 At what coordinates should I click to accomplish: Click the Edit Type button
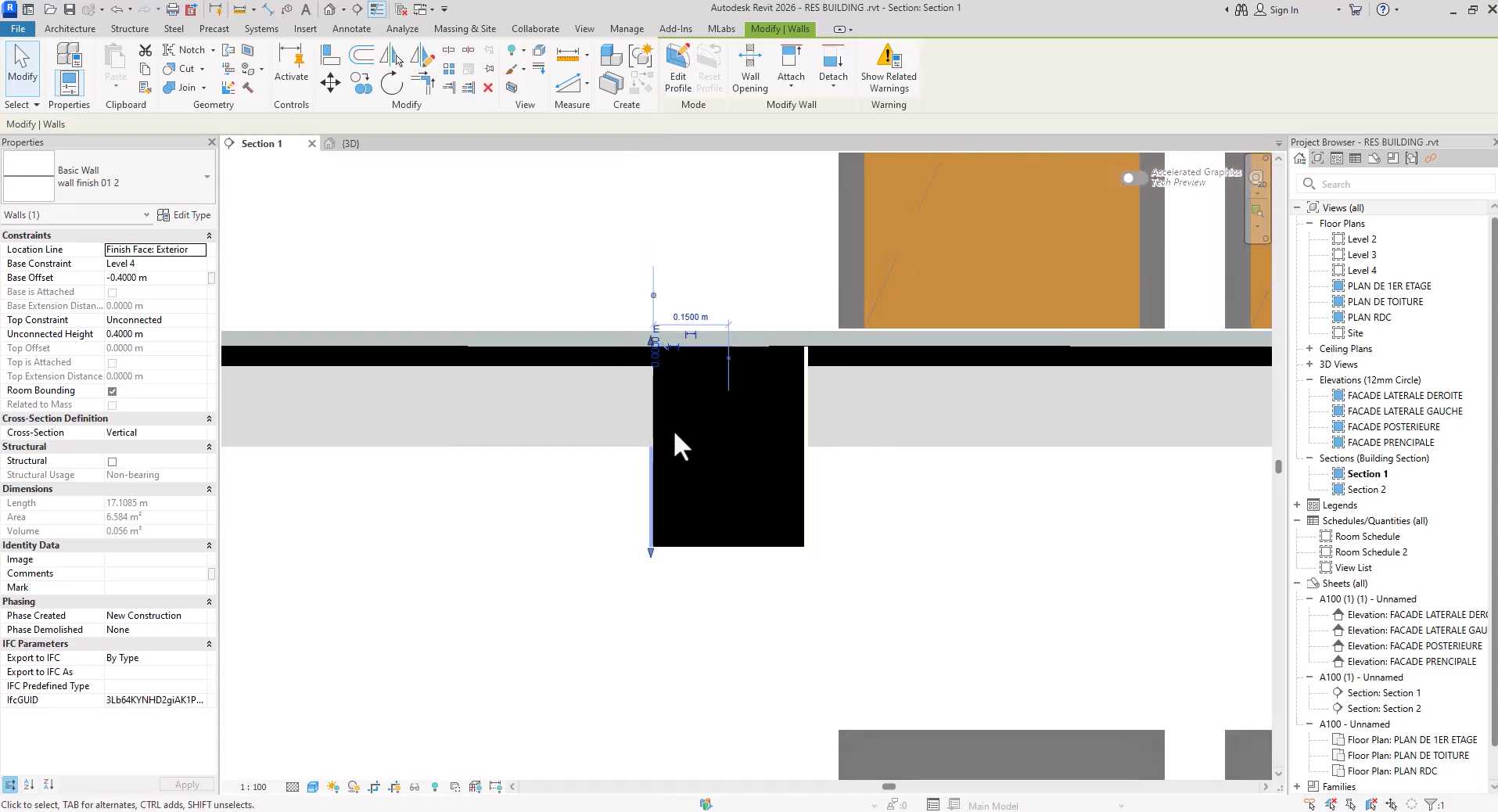[185, 214]
